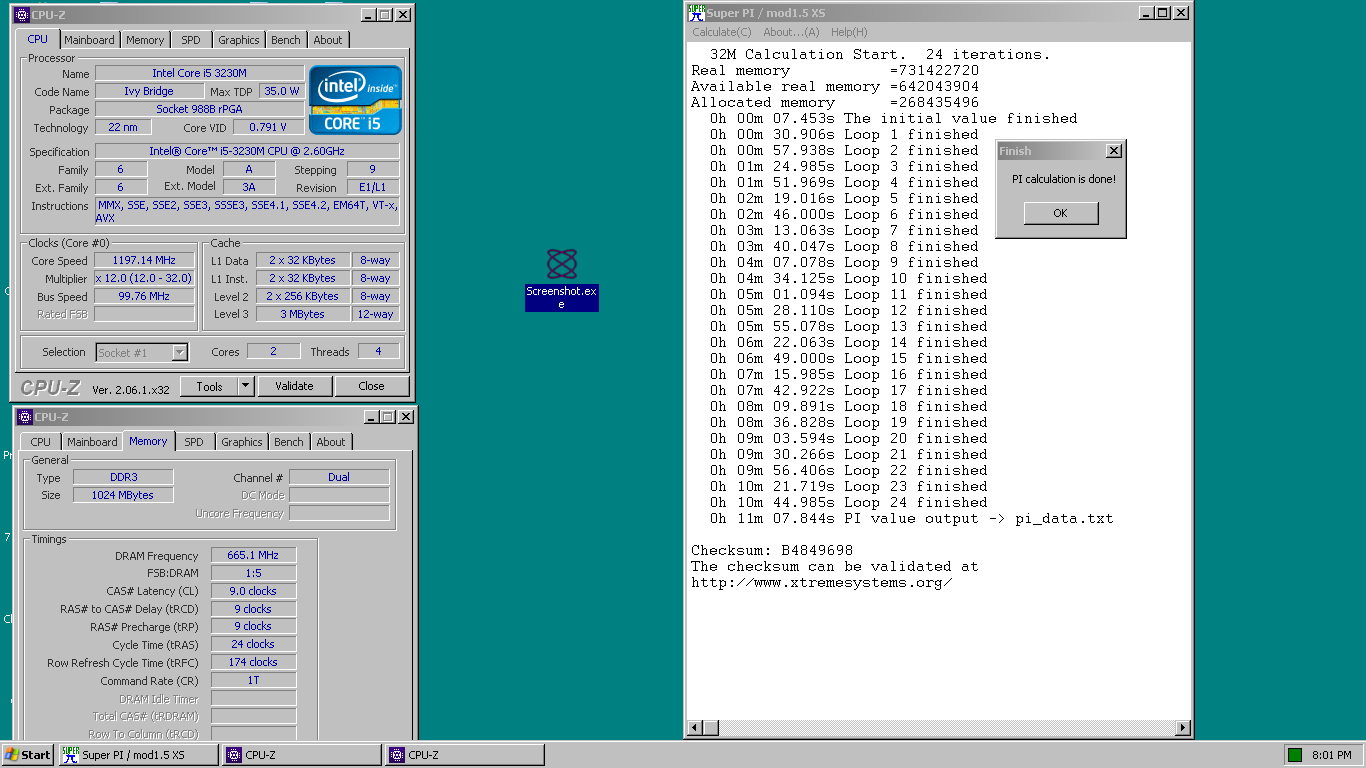The width and height of the screenshot is (1366, 768).
Task: Click the left scroll arrow in Super PI
Action: pyautogui.click(x=694, y=728)
